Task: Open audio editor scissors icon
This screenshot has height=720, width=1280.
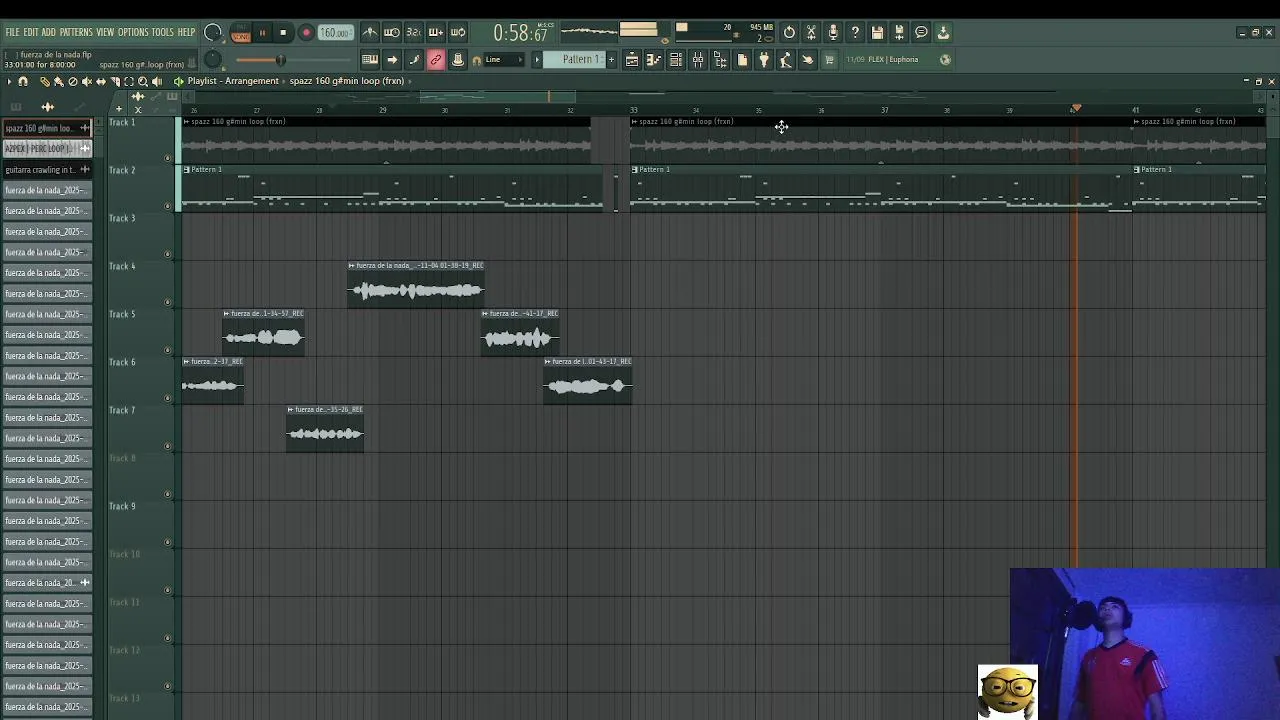Action: [x=811, y=33]
